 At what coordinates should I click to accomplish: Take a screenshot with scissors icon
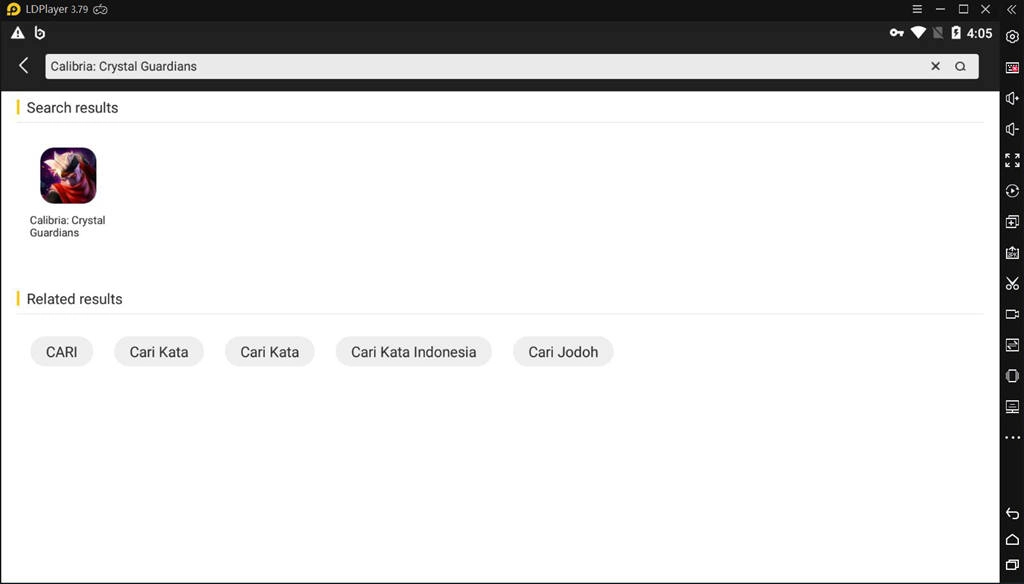pyautogui.click(x=1012, y=284)
